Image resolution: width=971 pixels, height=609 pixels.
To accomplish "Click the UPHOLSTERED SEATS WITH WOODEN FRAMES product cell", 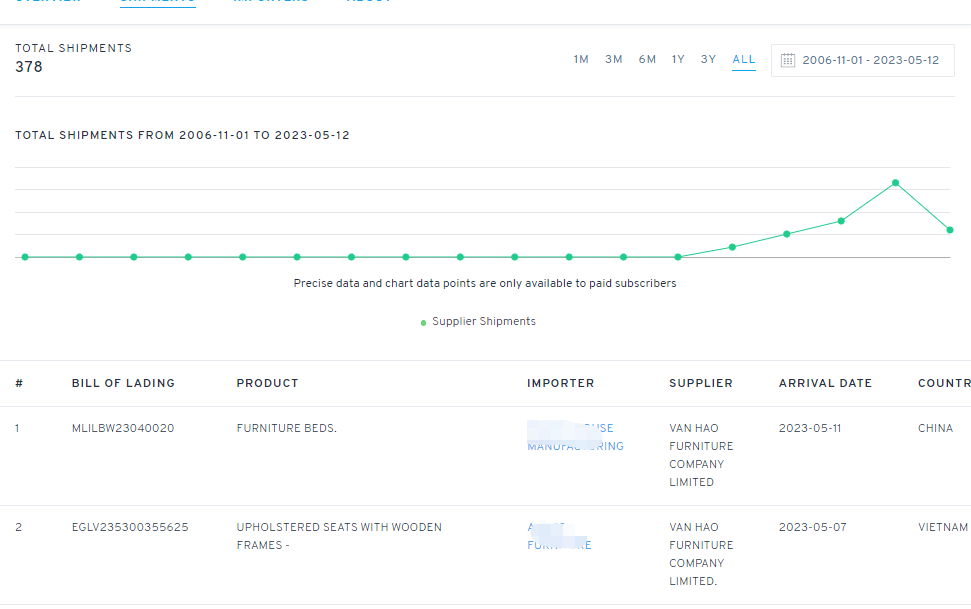I will 339,536.
